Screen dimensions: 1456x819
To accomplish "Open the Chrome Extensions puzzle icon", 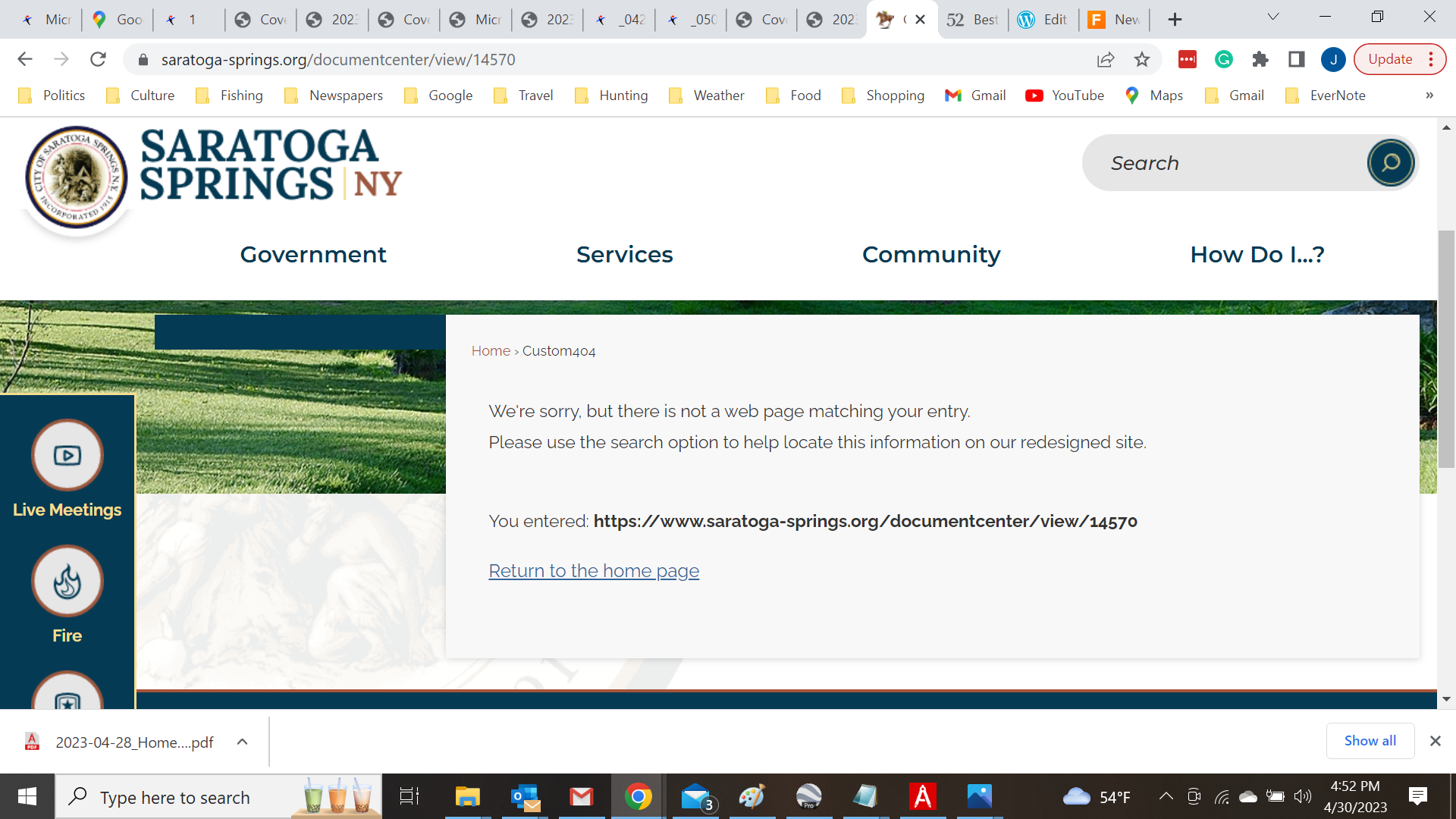I will [1260, 59].
